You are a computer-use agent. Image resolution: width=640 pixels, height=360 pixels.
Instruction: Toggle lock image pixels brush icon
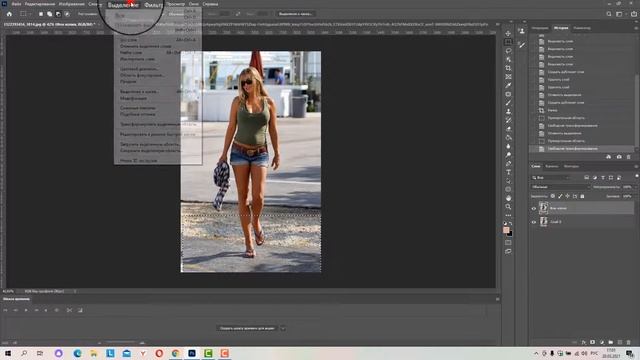560,196
